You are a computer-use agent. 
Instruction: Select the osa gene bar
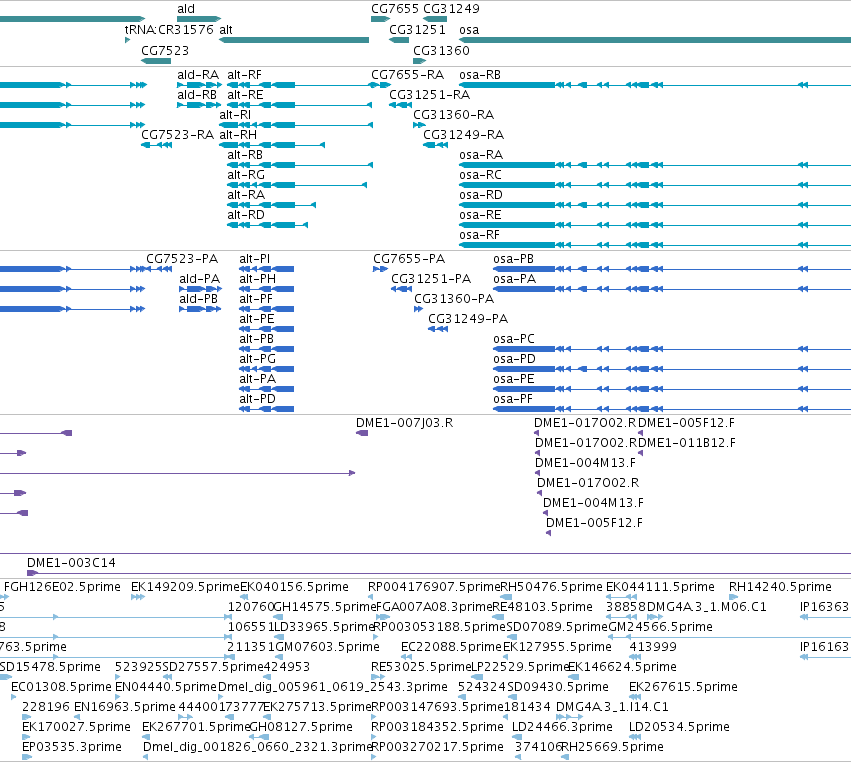coord(655,40)
